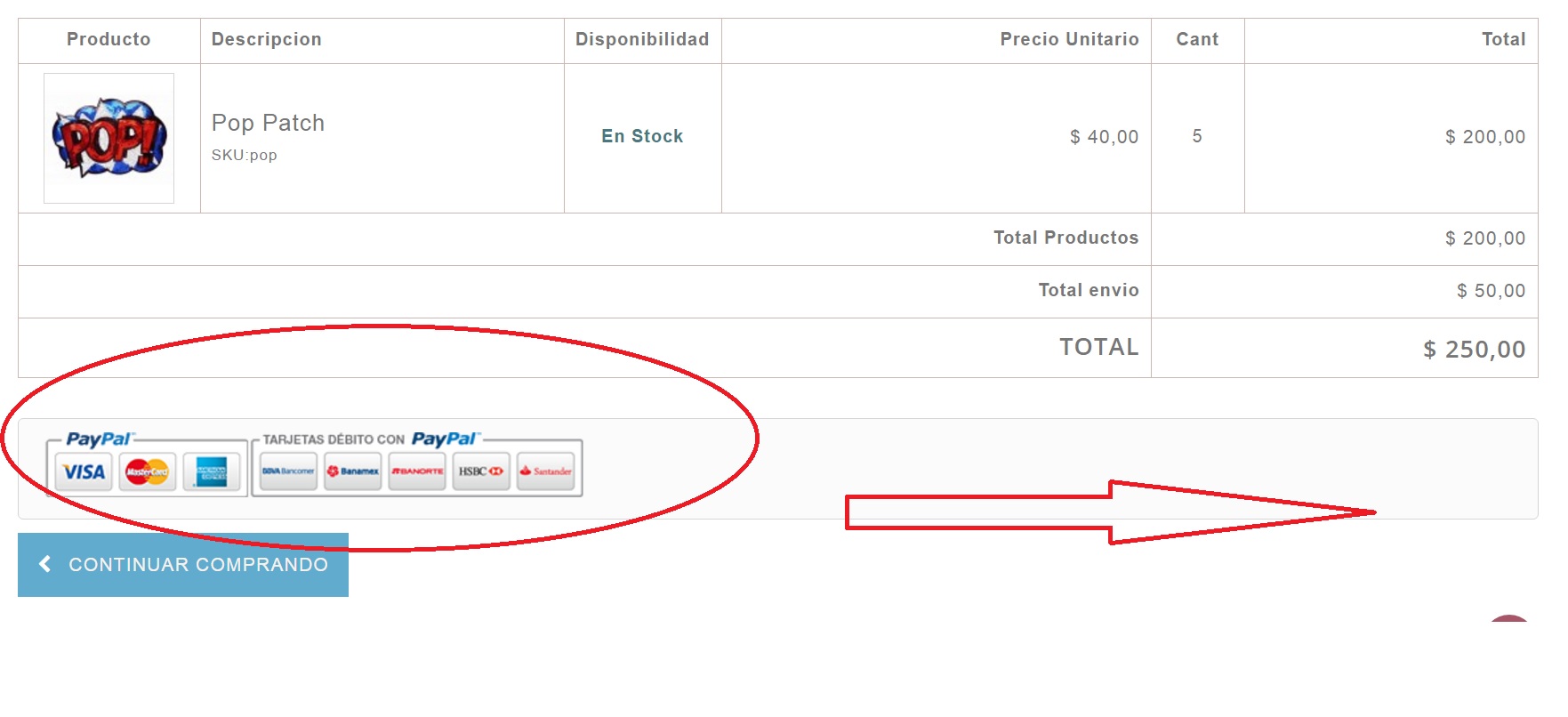This screenshot has height=717, width=1568.
Task: Open the Pop Patch product thumbnail
Action: 109,138
